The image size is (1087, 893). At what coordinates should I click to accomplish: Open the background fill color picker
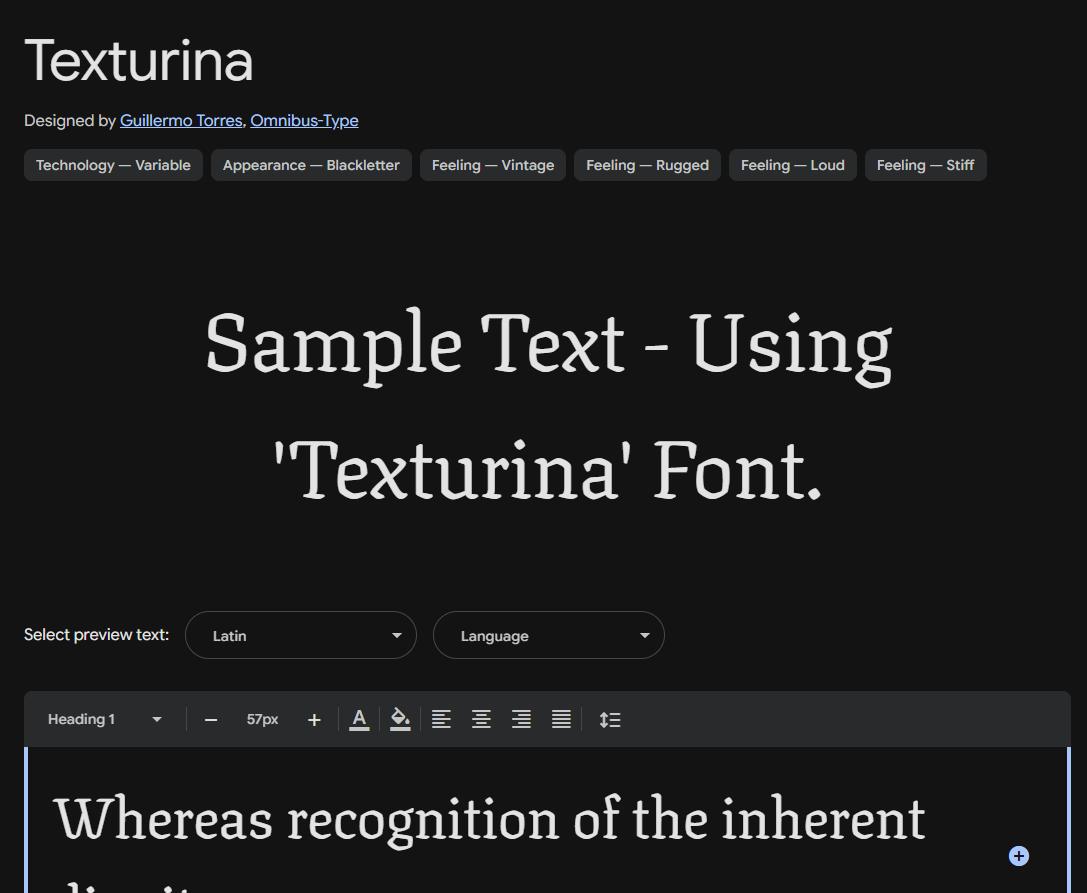coord(400,720)
